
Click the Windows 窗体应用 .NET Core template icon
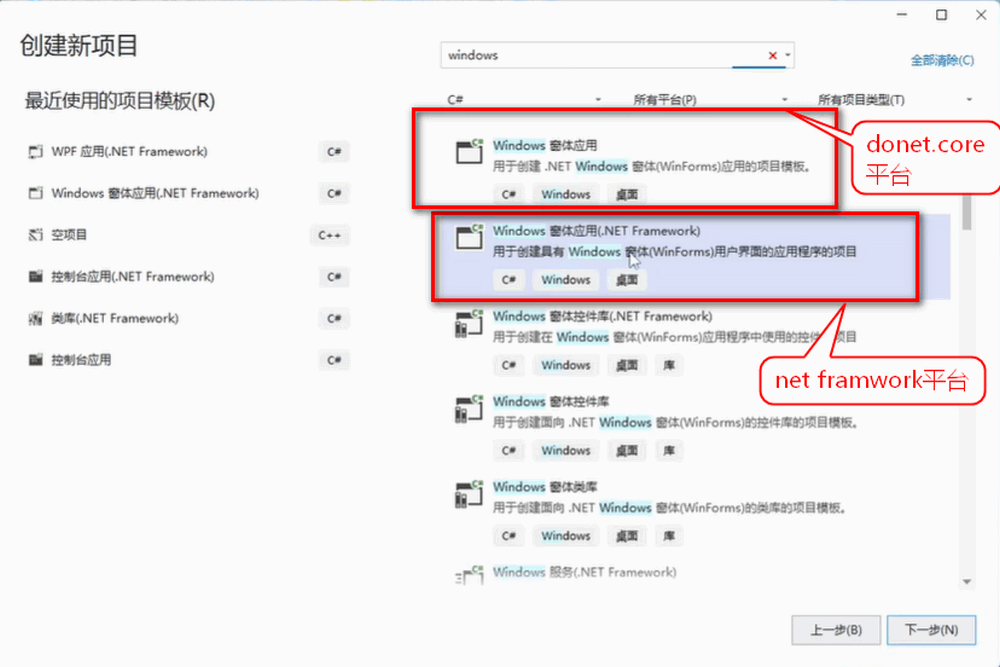pyautogui.click(x=469, y=152)
